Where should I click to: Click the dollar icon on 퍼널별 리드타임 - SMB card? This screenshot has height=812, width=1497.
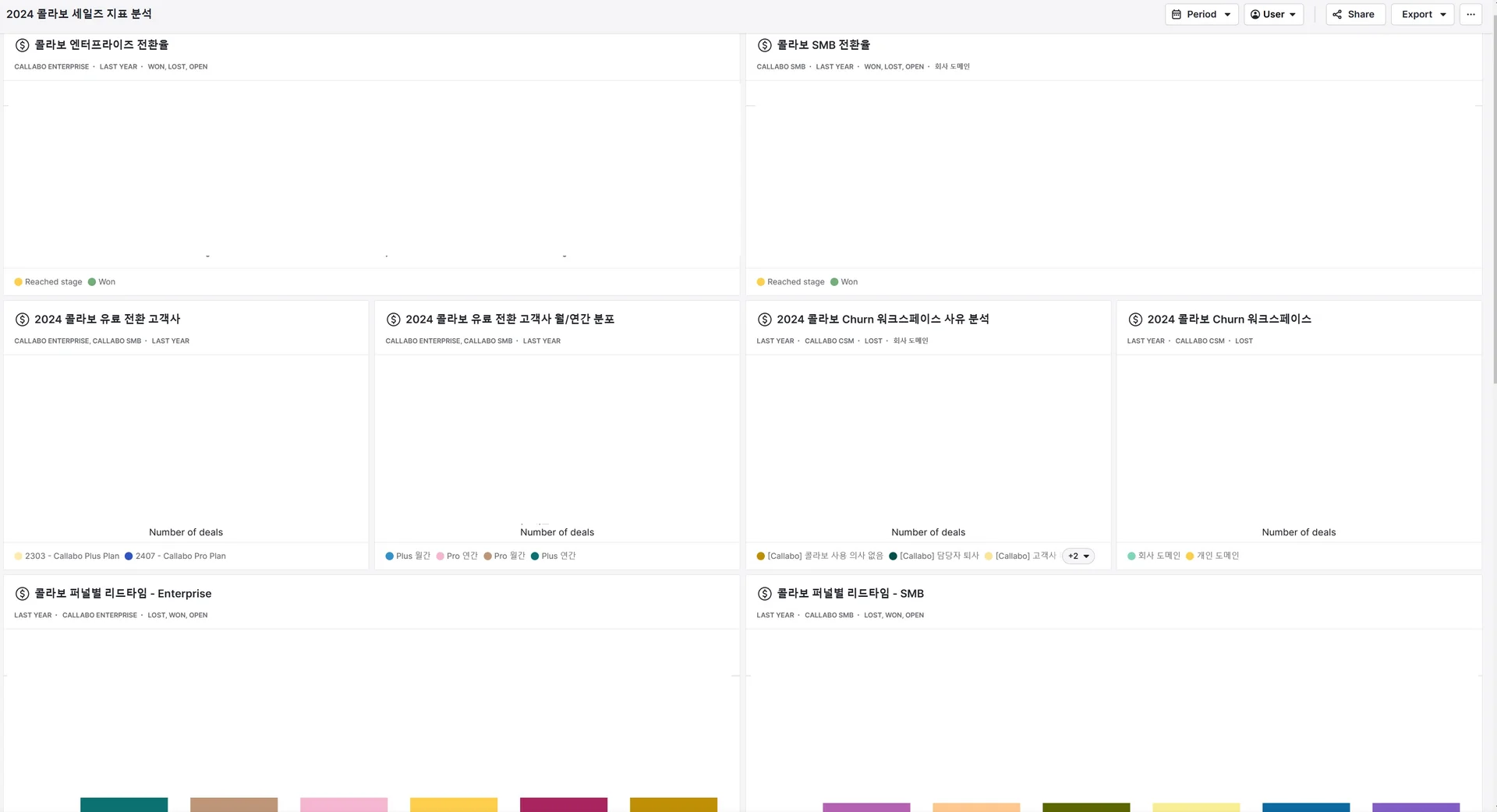coord(763,593)
